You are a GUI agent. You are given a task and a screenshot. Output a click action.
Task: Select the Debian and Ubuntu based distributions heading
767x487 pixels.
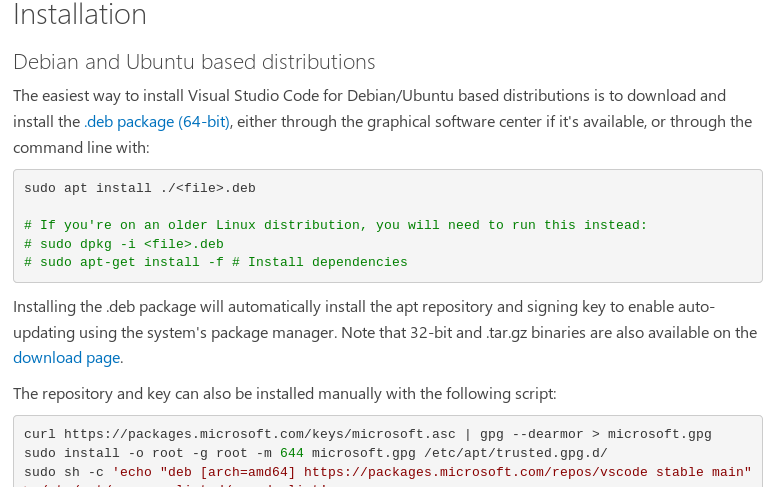pyautogui.click(x=194, y=62)
